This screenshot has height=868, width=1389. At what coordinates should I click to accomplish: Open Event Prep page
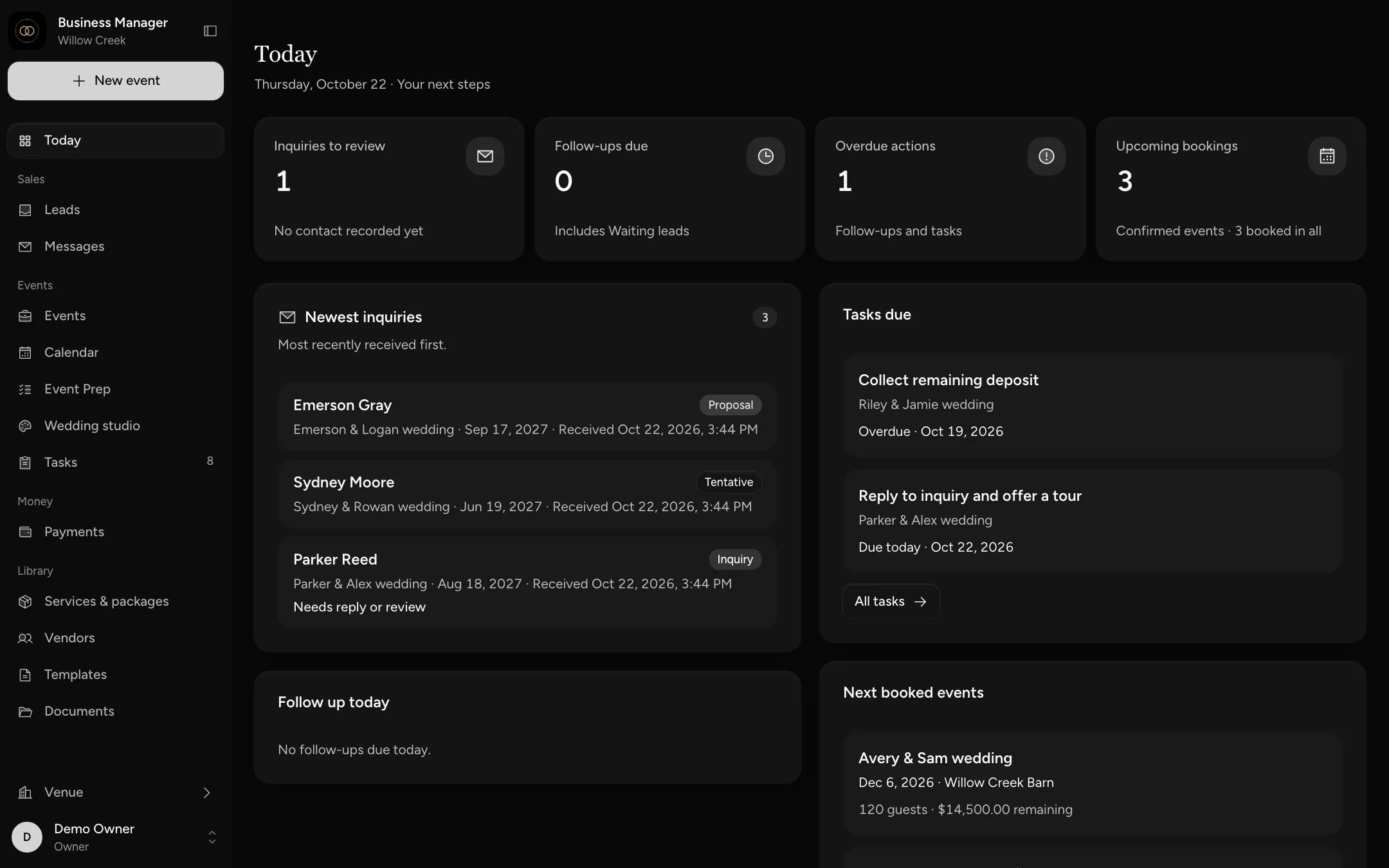click(x=116, y=389)
